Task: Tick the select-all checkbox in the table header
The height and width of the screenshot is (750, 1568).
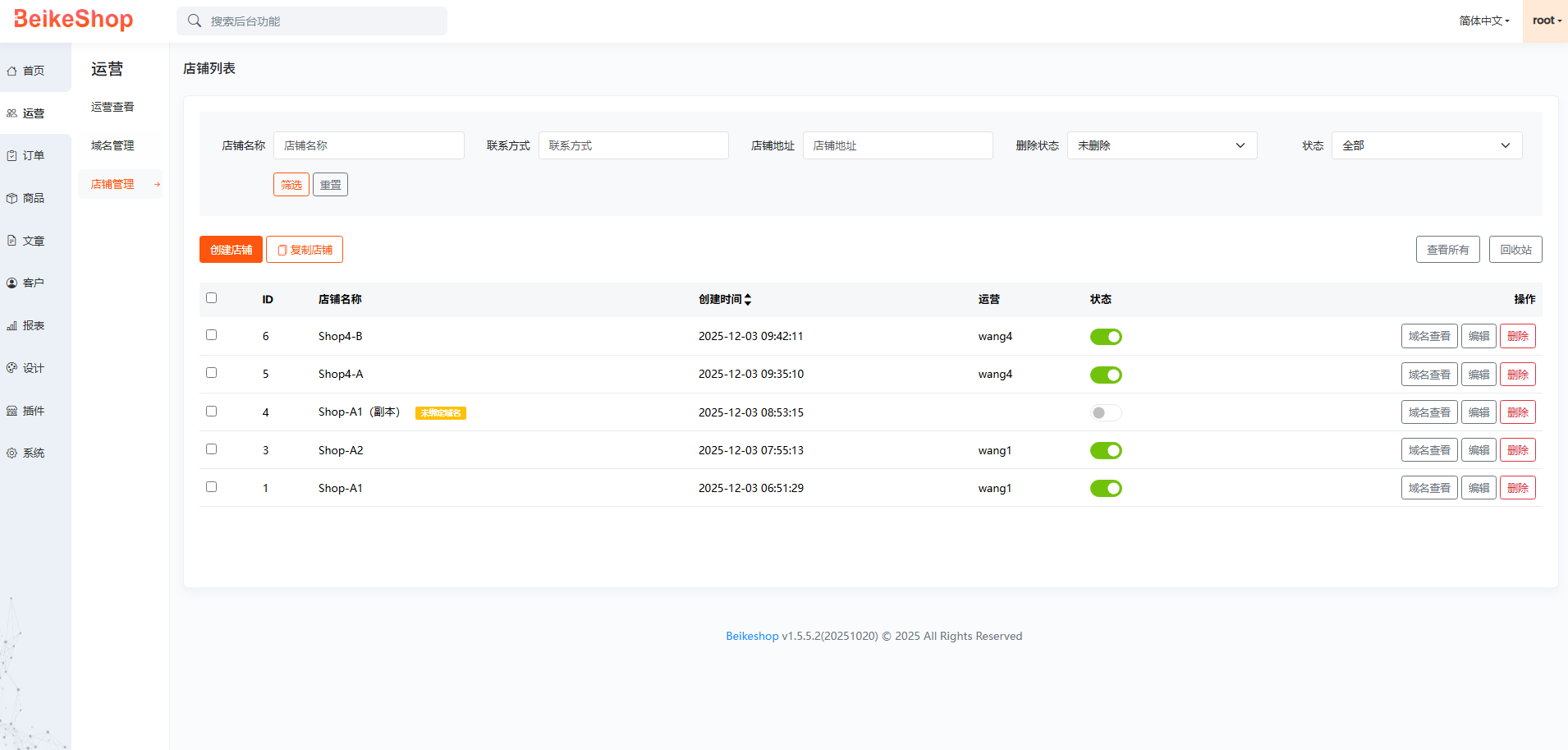Action: click(211, 298)
